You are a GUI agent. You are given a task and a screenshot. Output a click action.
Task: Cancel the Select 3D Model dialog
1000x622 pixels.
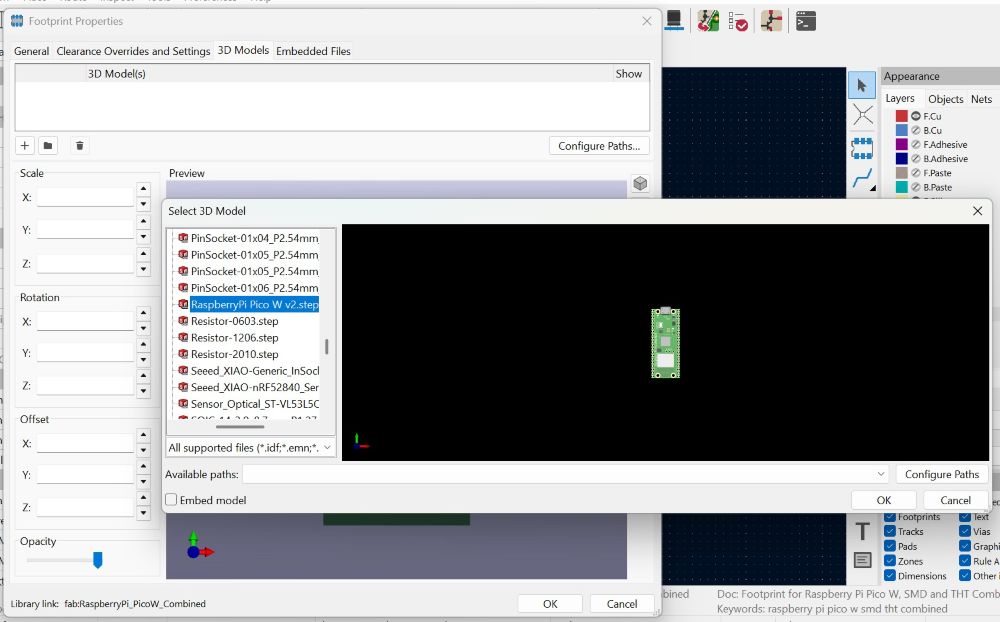click(955, 500)
